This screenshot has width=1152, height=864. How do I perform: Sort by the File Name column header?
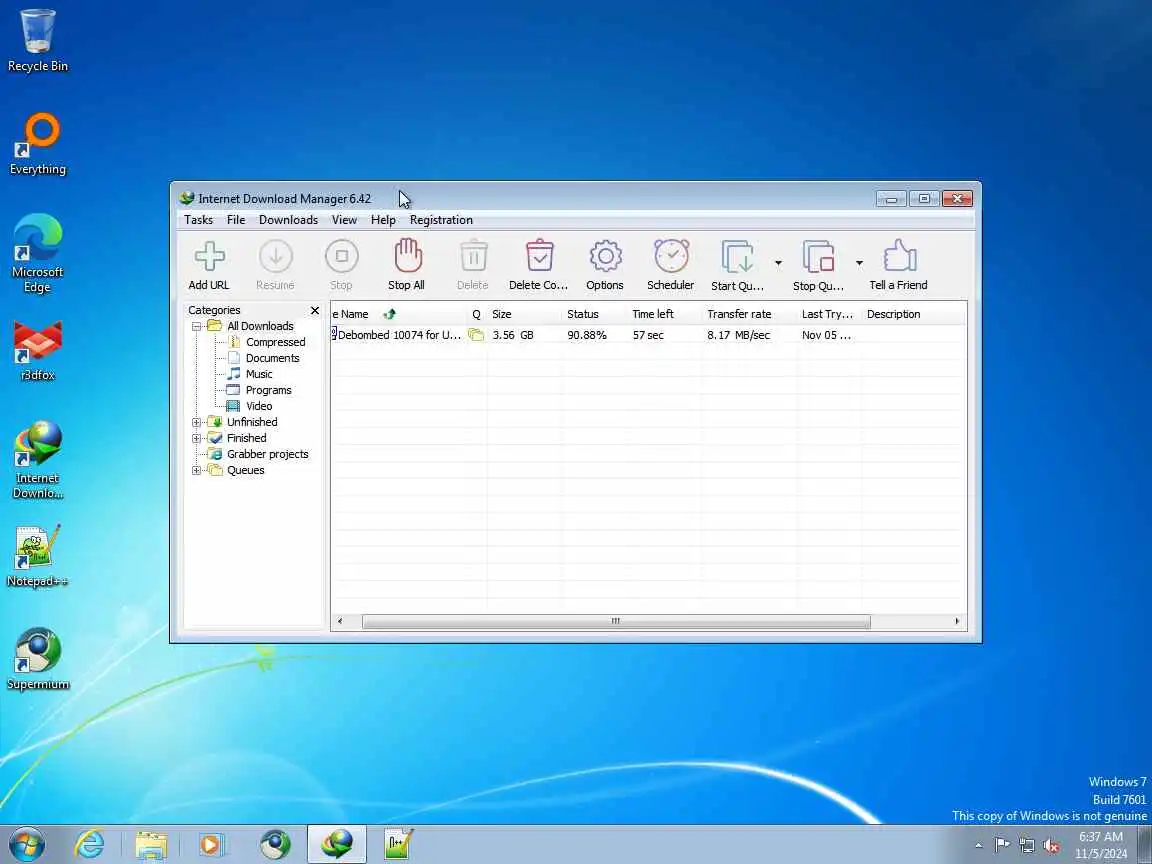click(x=400, y=314)
